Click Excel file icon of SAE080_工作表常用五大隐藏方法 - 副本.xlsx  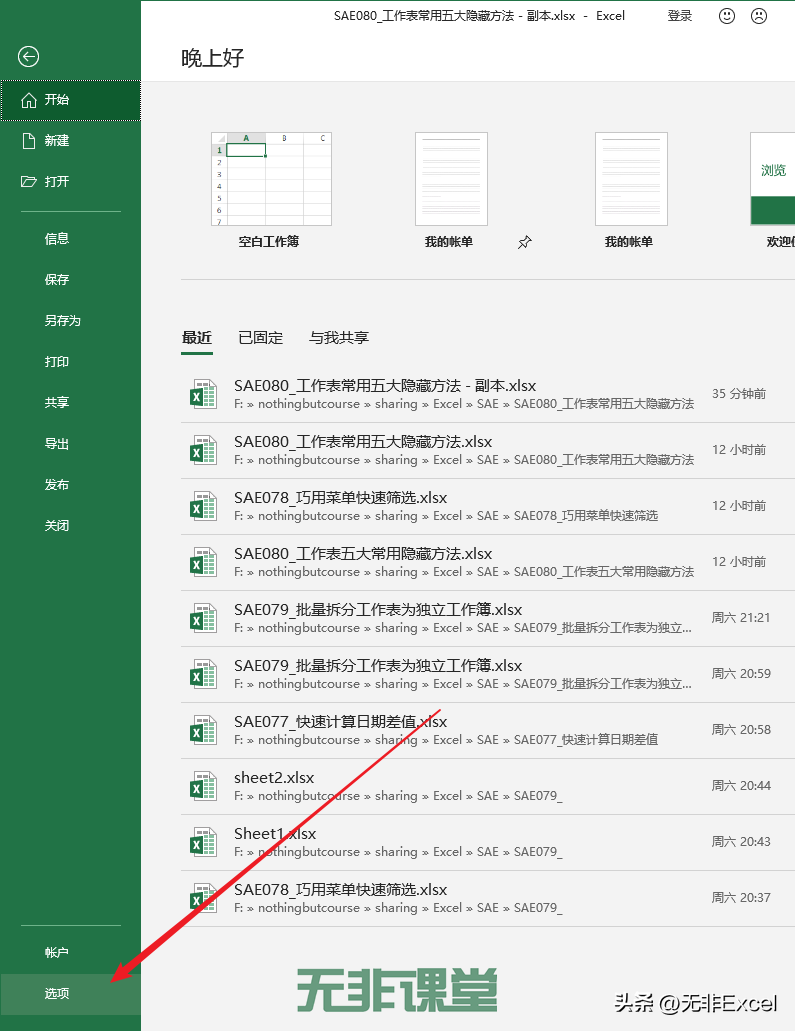[x=203, y=395]
